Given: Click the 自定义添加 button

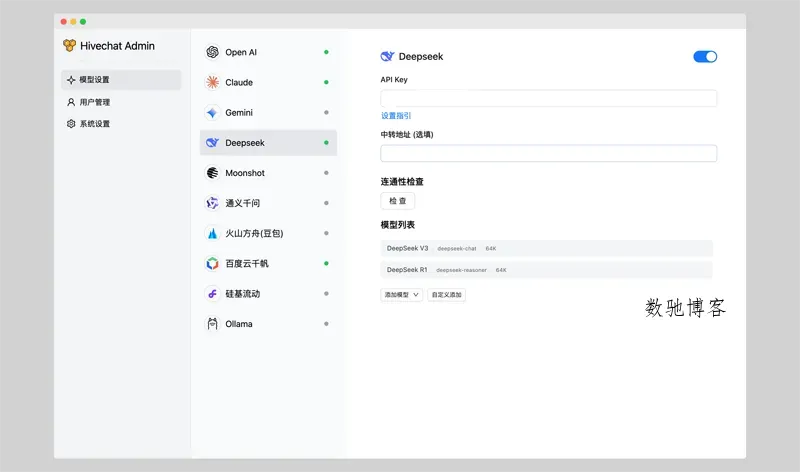Looking at the screenshot, I should click(446, 295).
